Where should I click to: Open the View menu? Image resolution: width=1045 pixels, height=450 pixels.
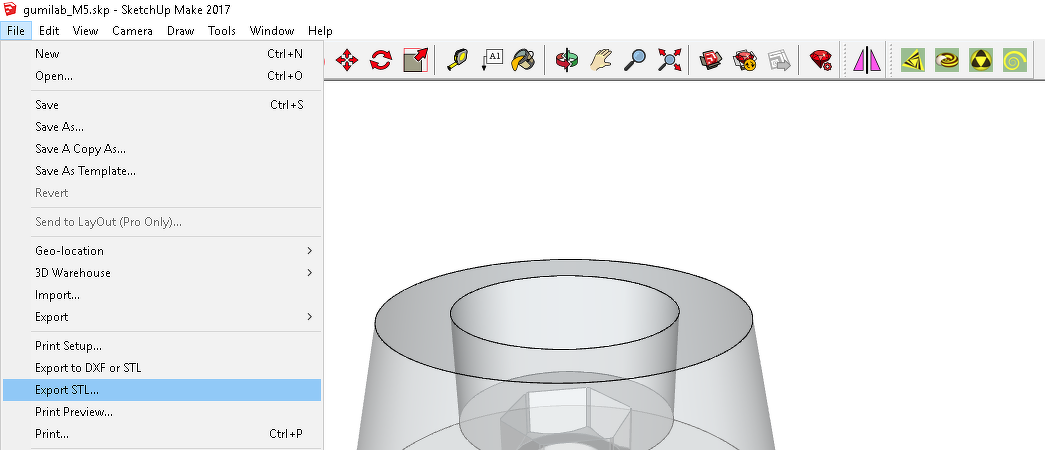point(85,31)
